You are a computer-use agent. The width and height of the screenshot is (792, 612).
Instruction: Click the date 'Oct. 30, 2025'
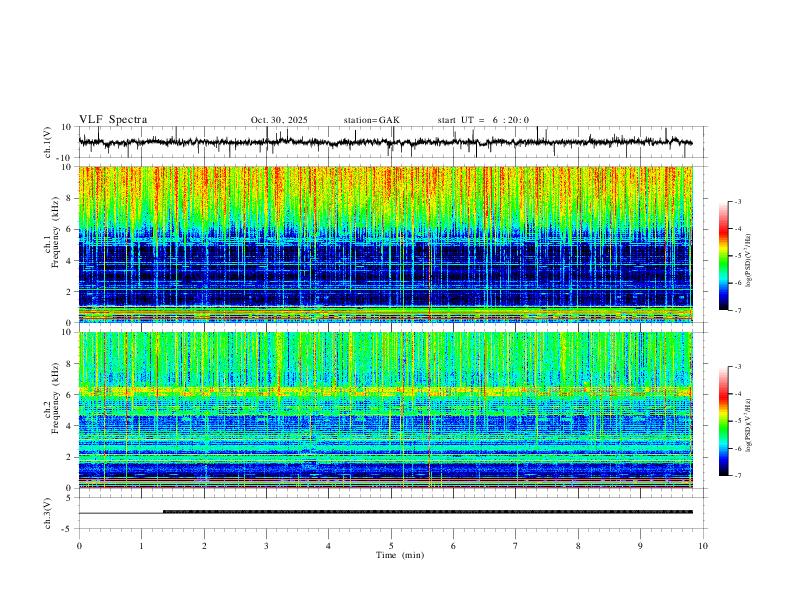[279, 120]
